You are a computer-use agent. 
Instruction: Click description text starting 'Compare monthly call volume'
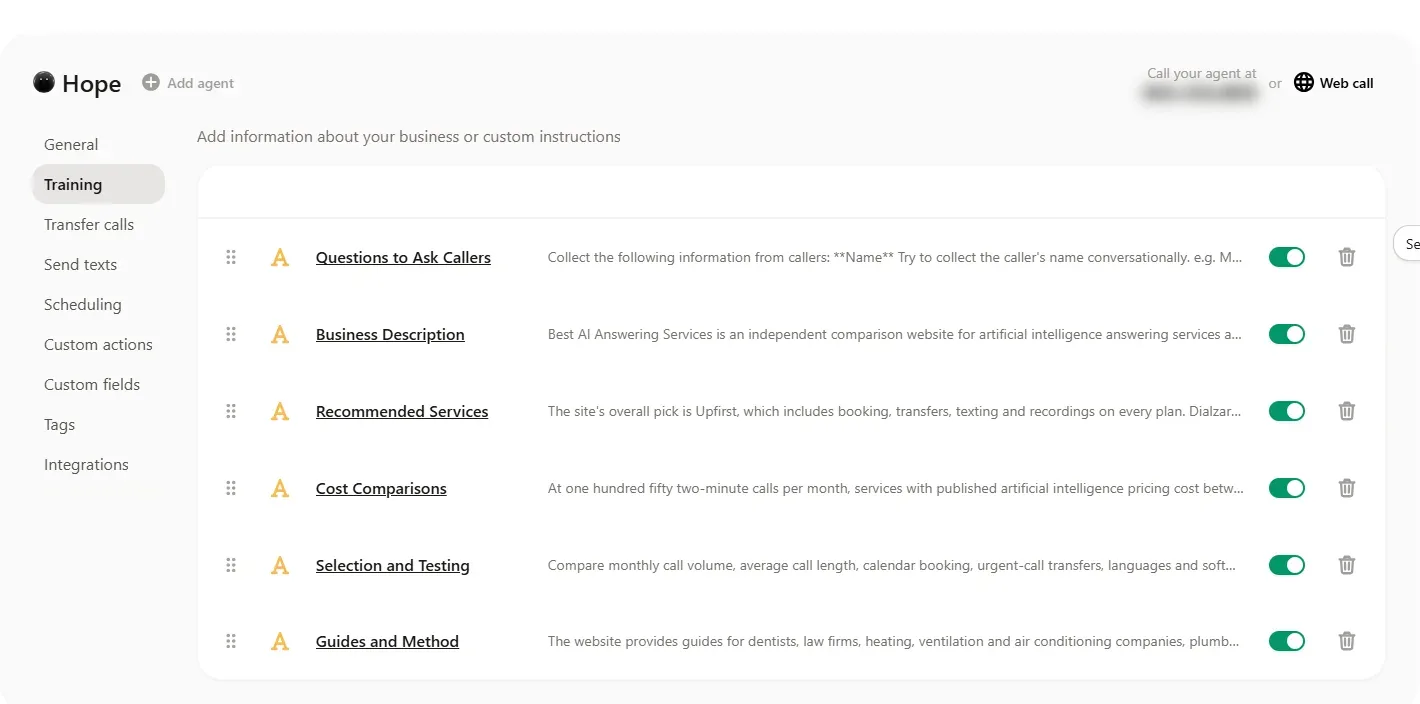tap(892, 565)
